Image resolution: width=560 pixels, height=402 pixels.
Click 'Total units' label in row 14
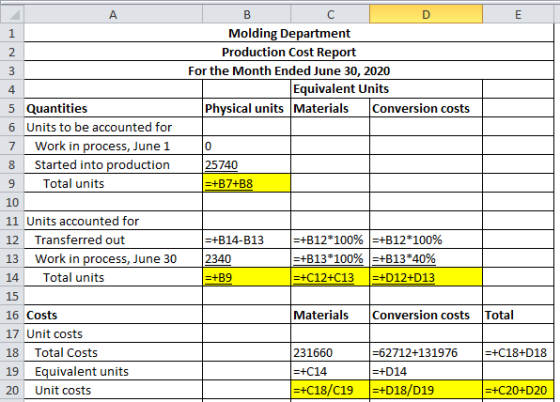coord(113,277)
